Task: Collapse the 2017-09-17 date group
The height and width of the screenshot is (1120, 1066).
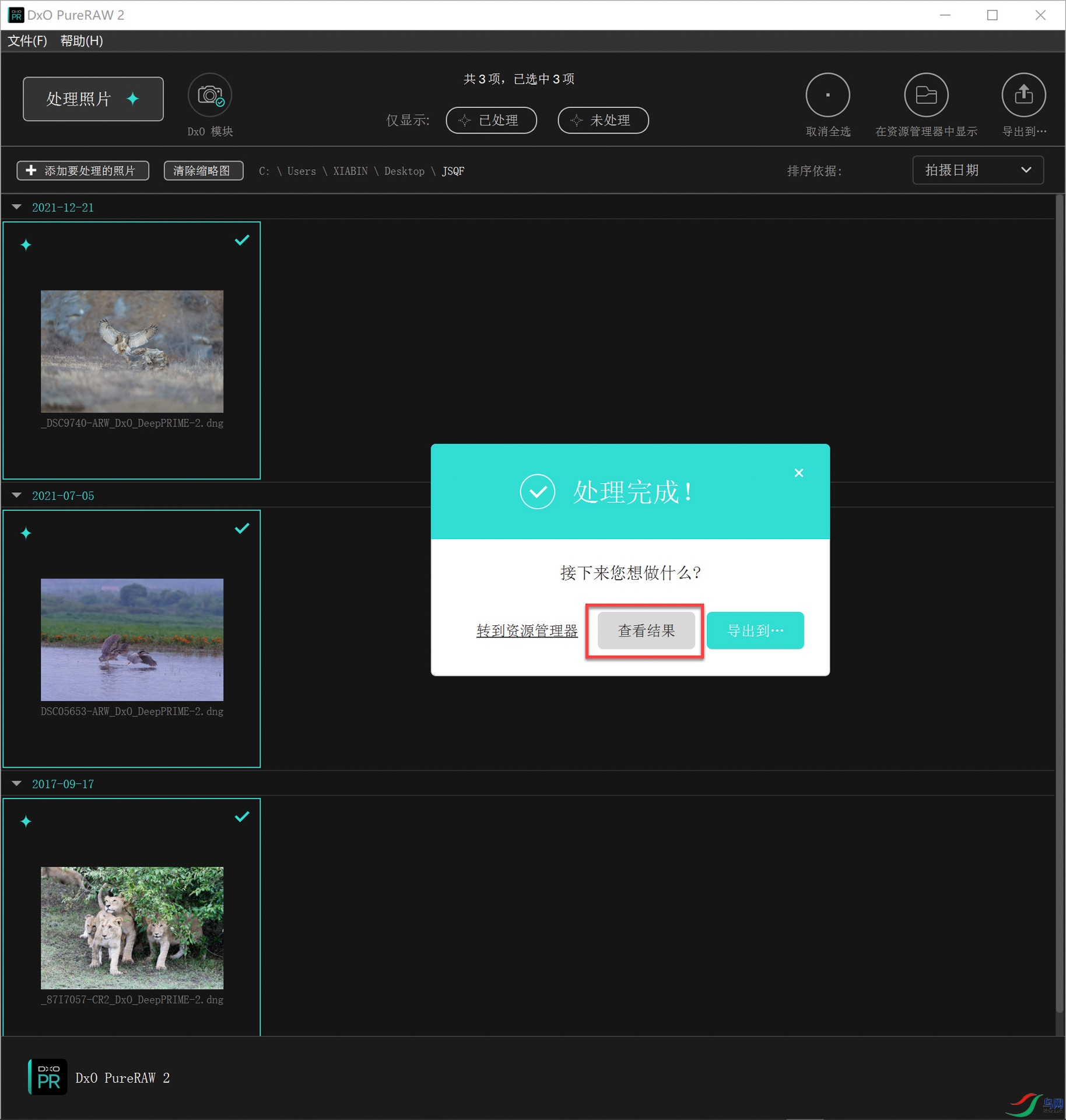Action: (17, 783)
